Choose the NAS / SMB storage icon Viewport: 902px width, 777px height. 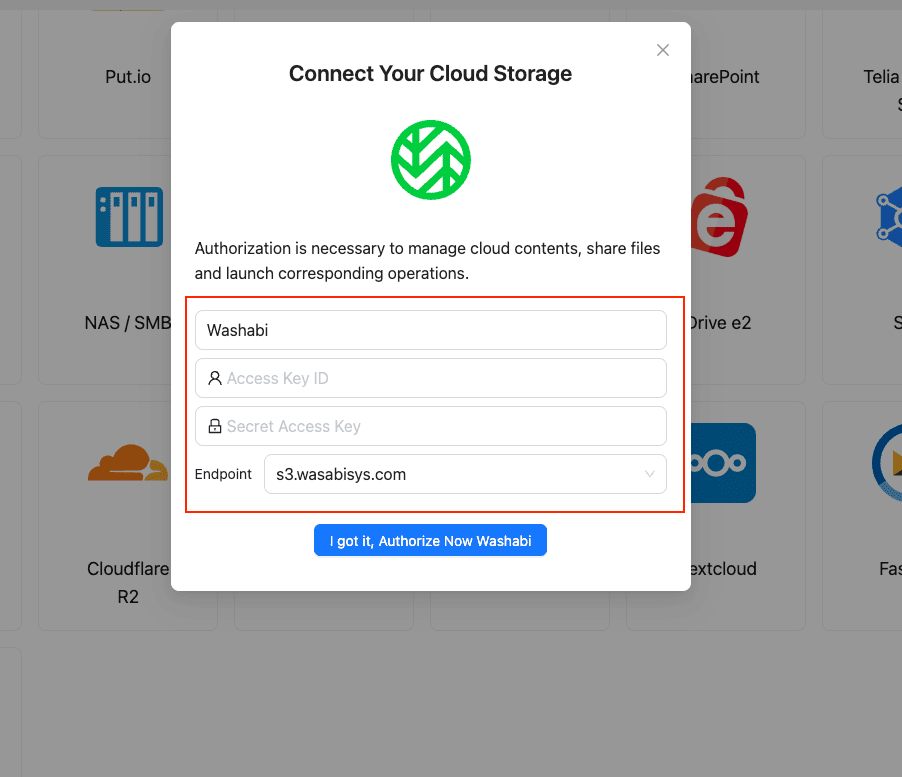[x=128, y=217]
